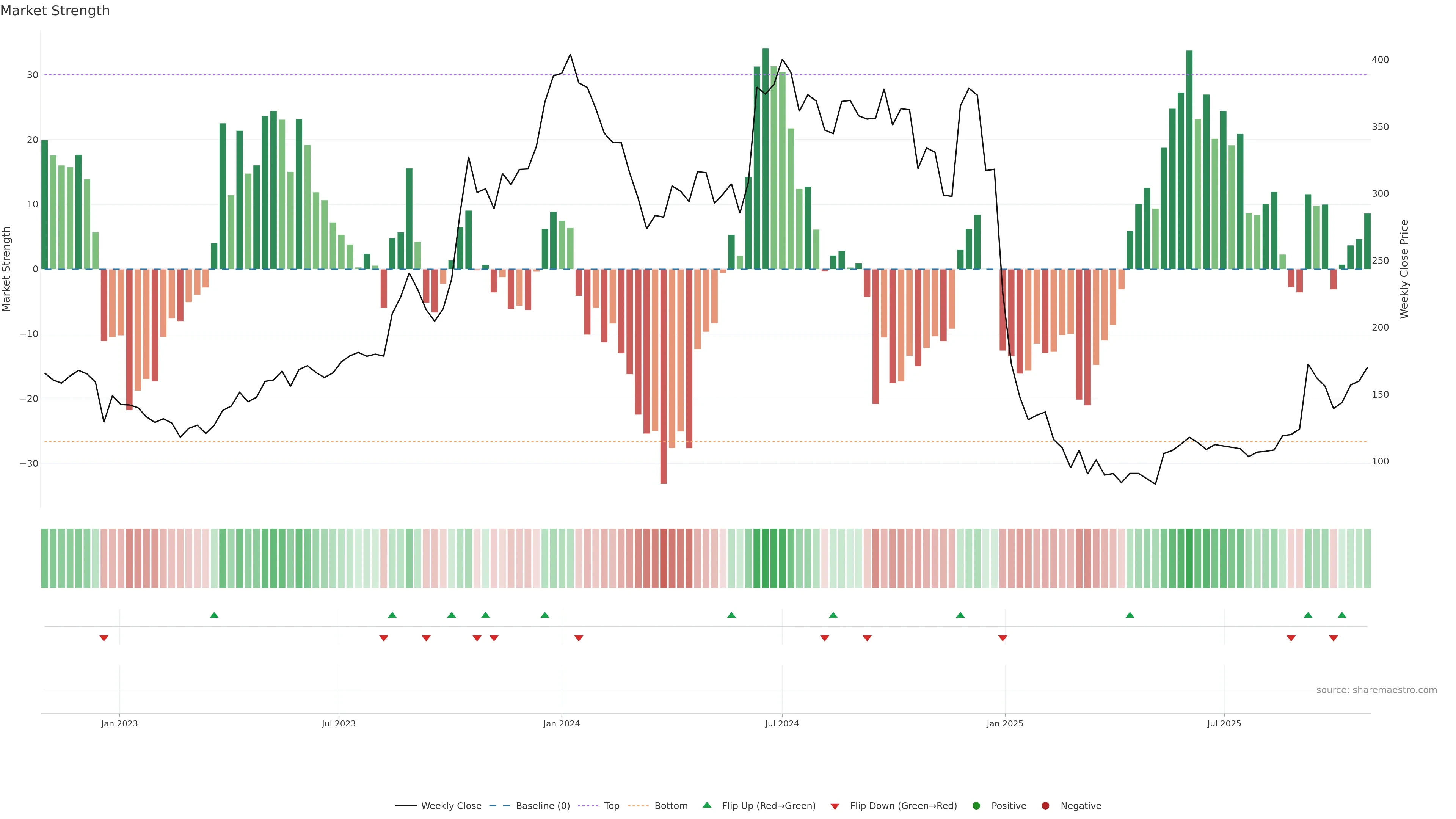Click the leftmost green Flip Up triangle marker
The image size is (1456, 819).
pyautogui.click(x=214, y=615)
